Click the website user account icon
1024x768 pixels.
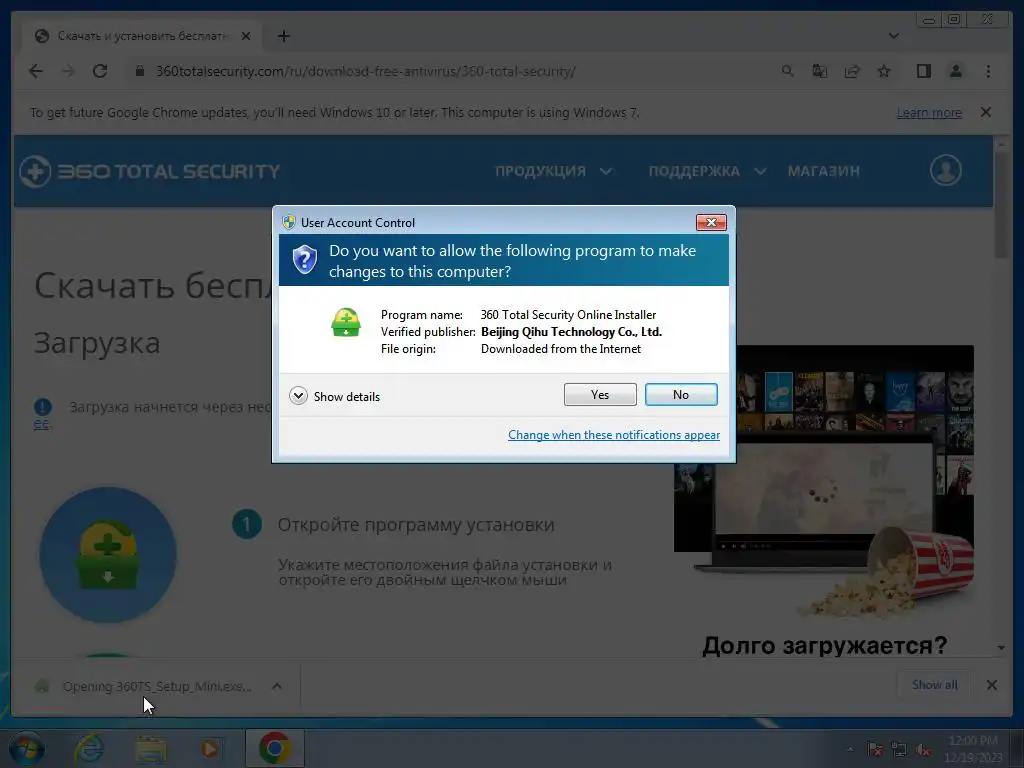tap(945, 170)
